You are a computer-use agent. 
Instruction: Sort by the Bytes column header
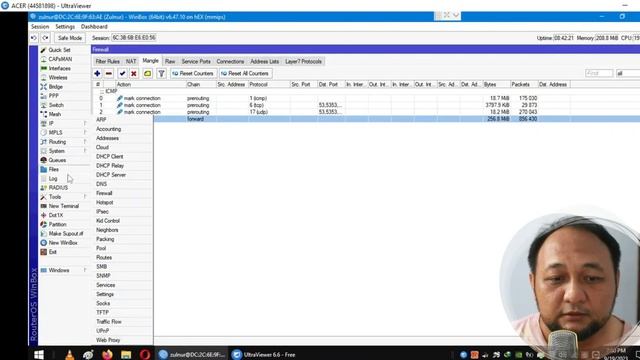(496, 84)
